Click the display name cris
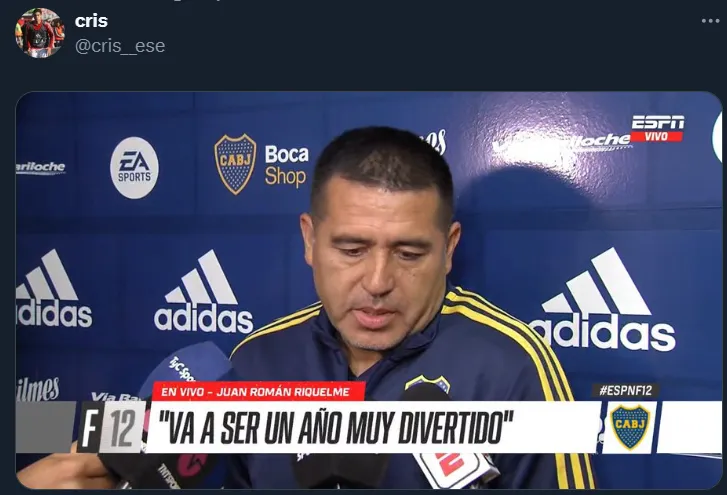 coord(91,21)
